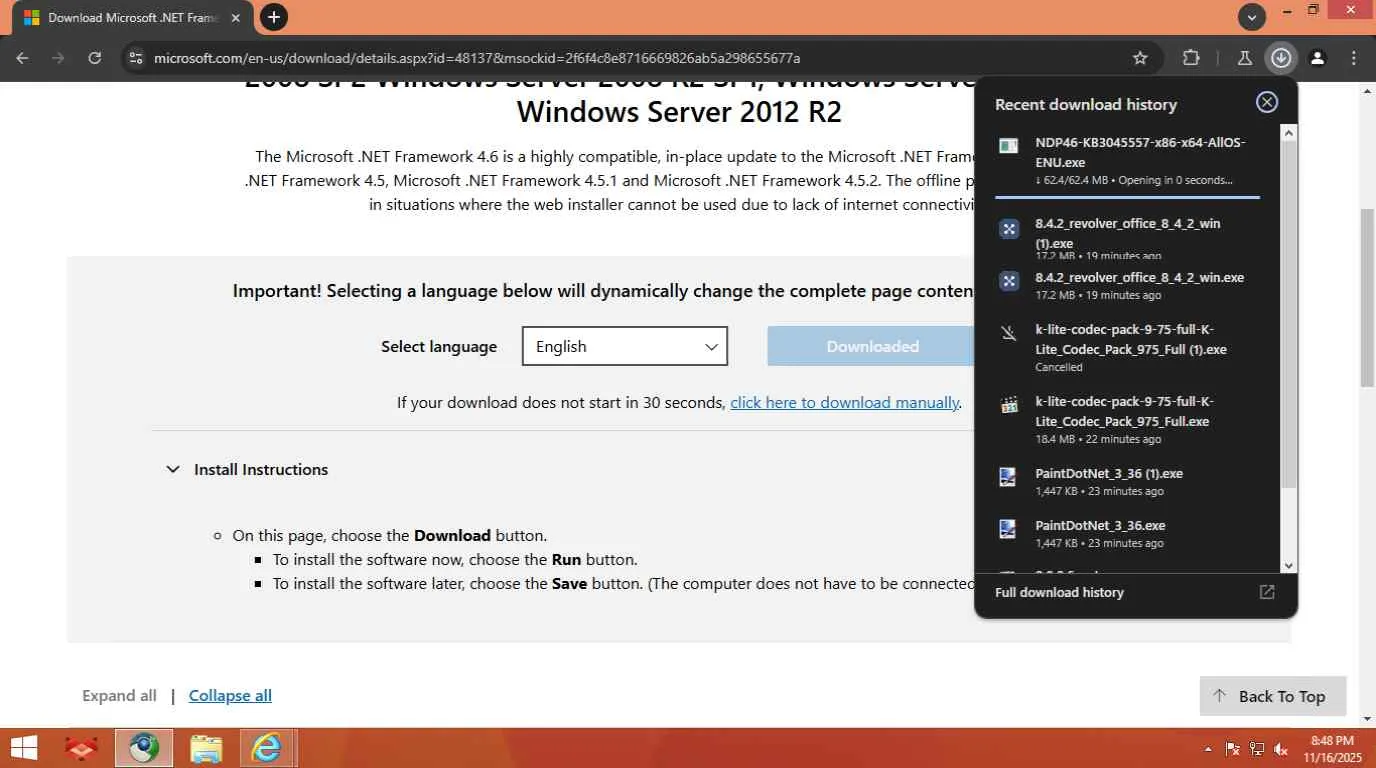Open the Chrome three-dot menu

tap(1354, 58)
